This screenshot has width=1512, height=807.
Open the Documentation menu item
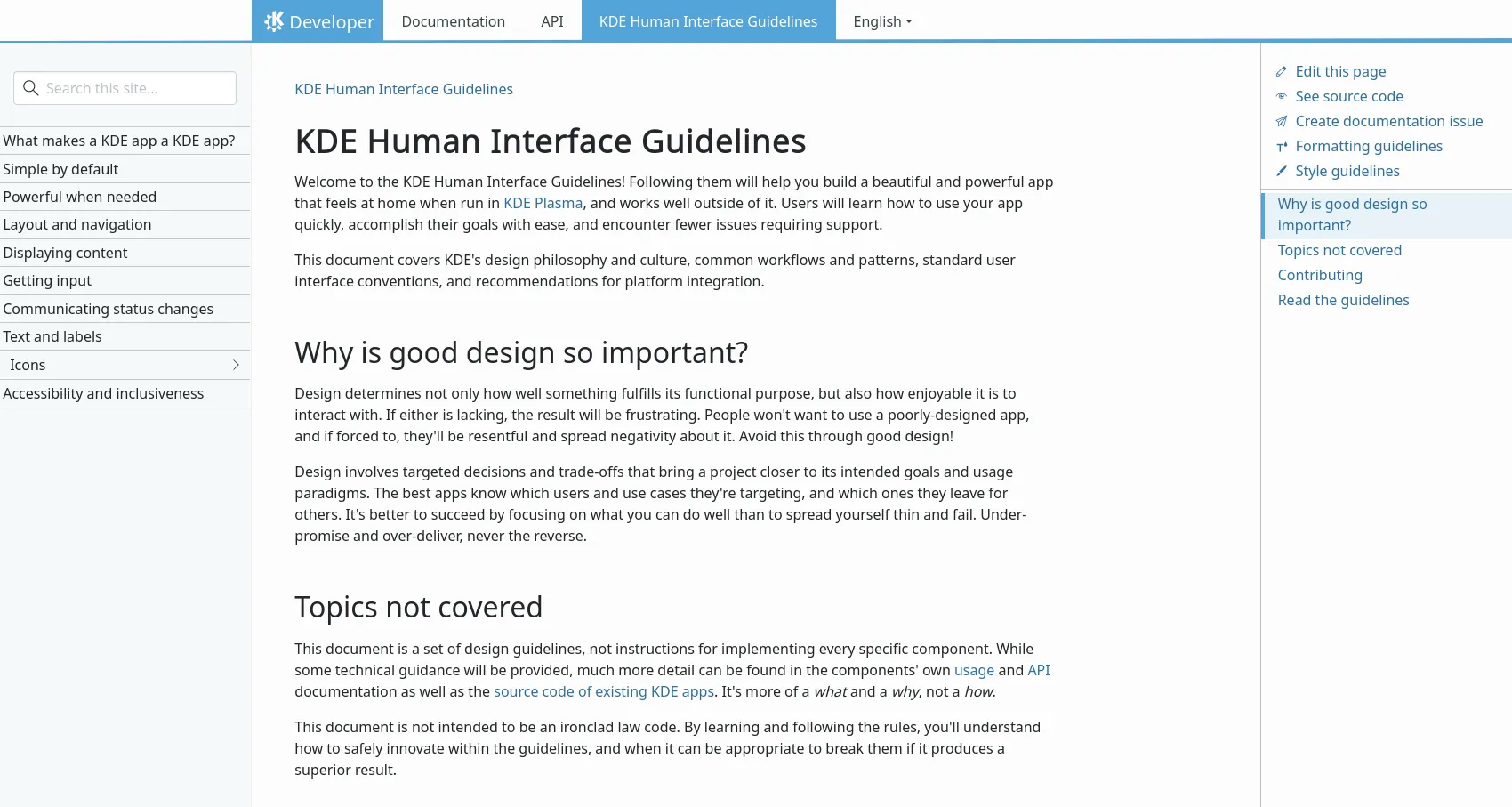pos(453,21)
